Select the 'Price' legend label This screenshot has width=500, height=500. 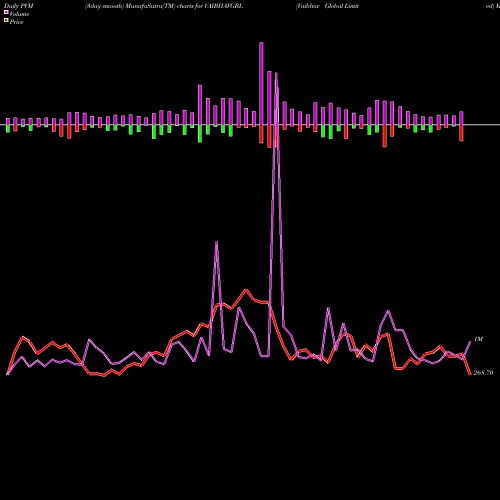click(x=16, y=22)
